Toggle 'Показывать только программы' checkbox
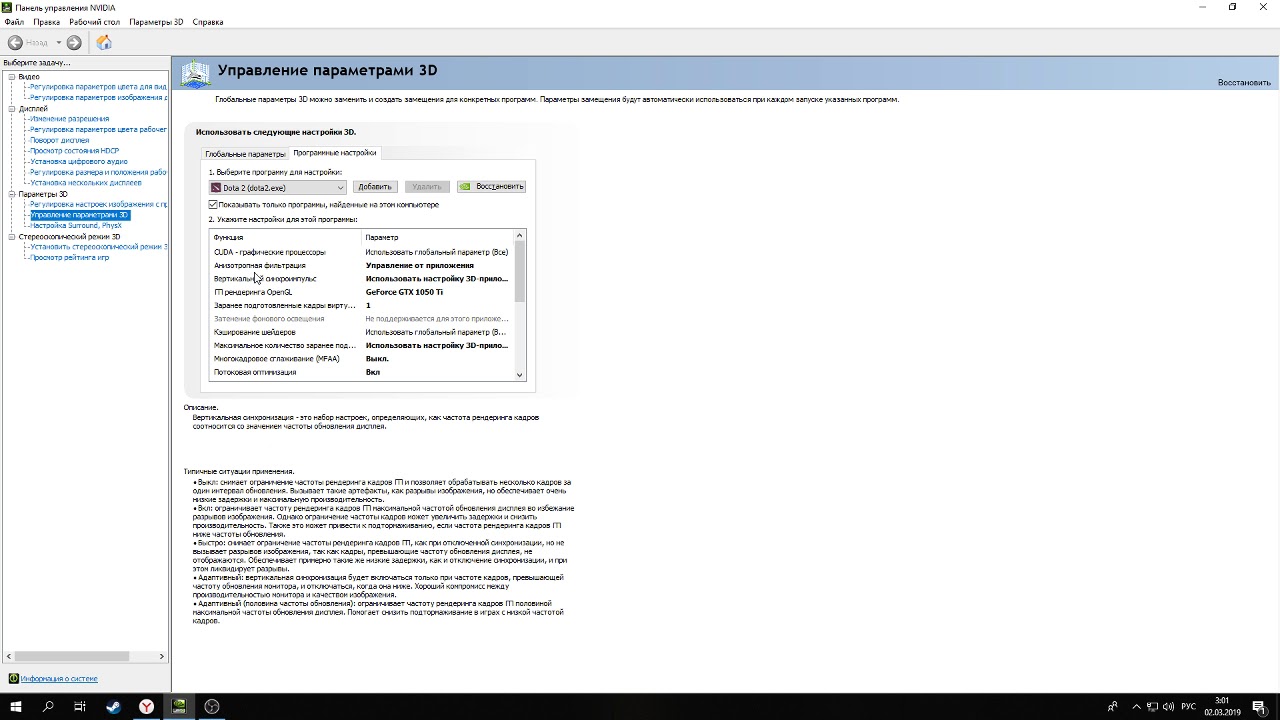The image size is (1280, 720). [x=213, y=204]
